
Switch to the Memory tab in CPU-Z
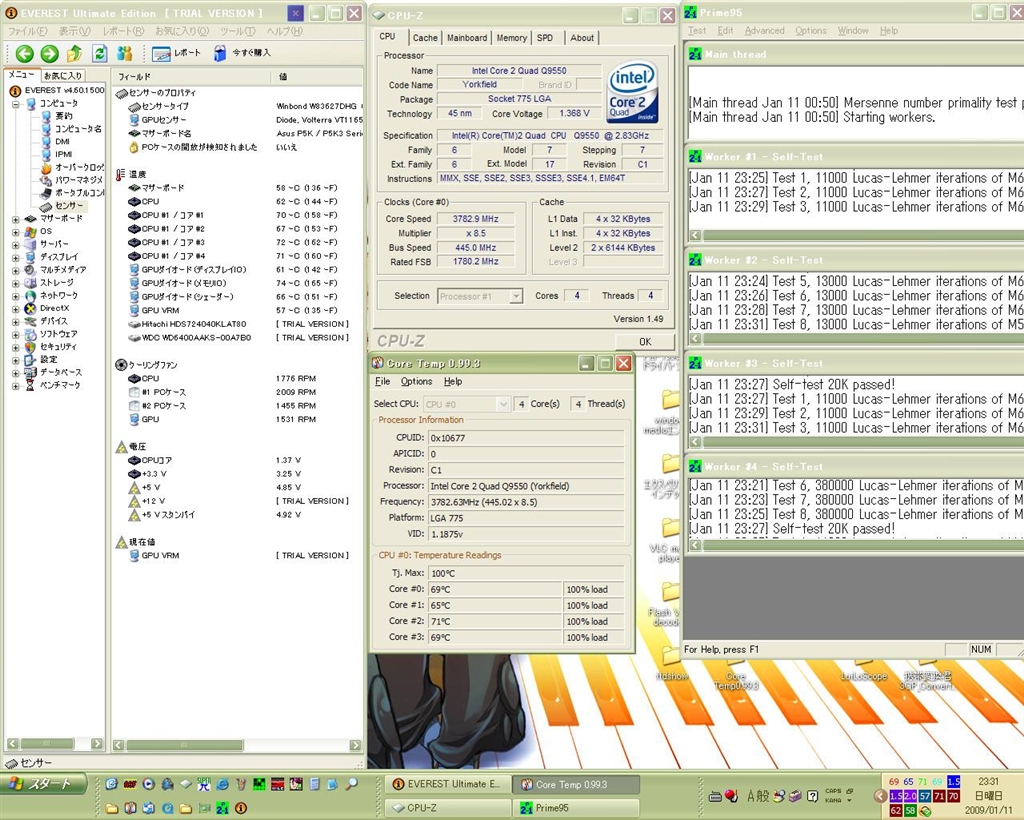[x=511, y=38]
